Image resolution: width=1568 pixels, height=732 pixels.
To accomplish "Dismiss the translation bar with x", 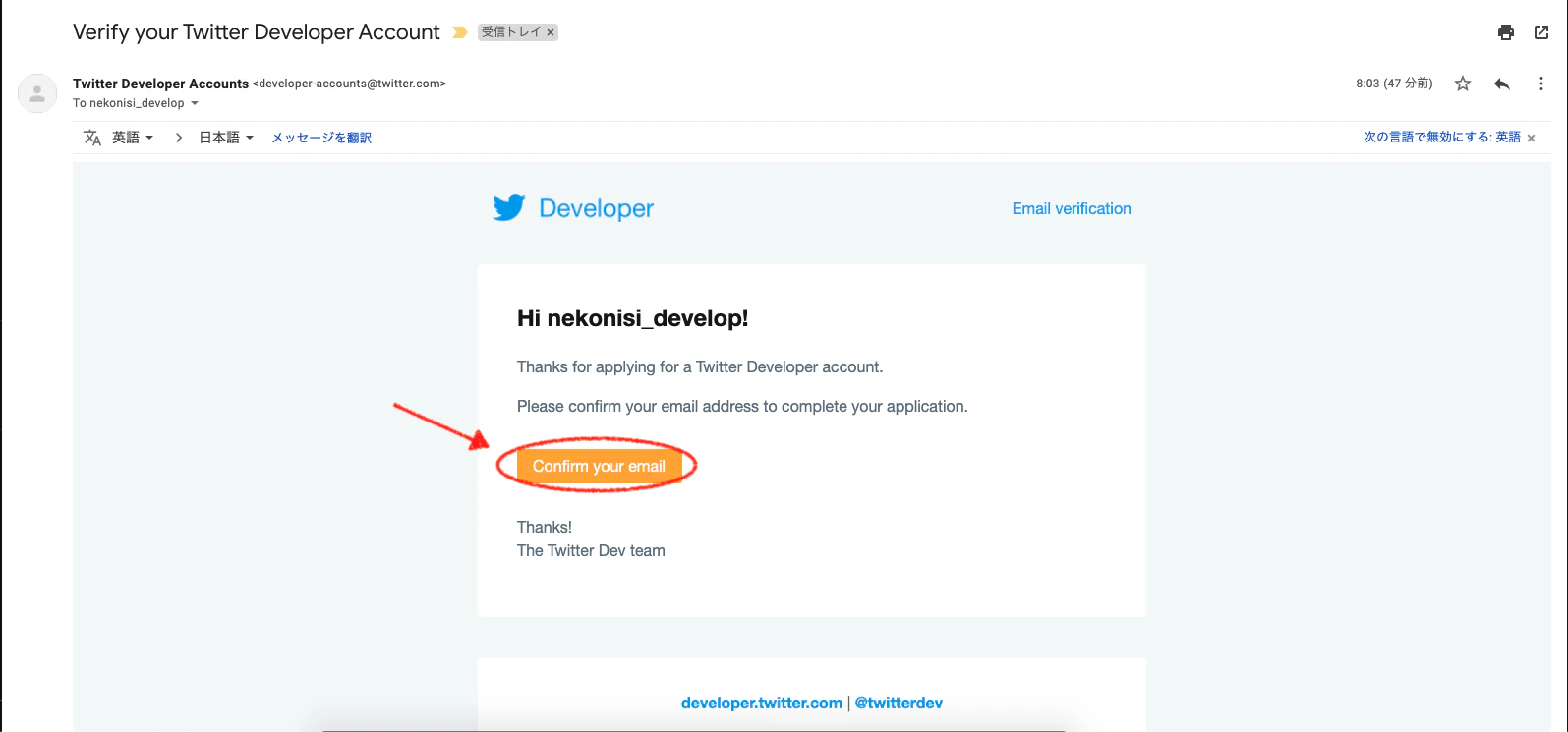I will coord(1531,139).
